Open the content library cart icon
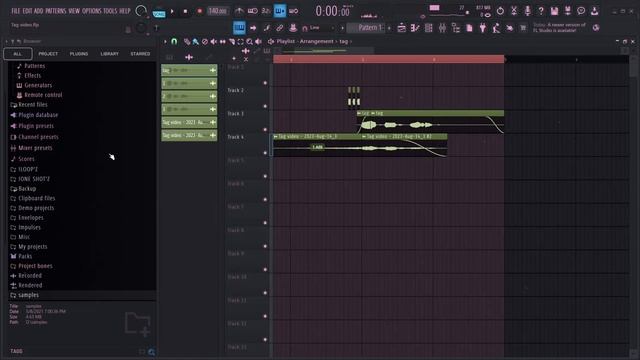640x360 pixels. click(x=523, y=28)
